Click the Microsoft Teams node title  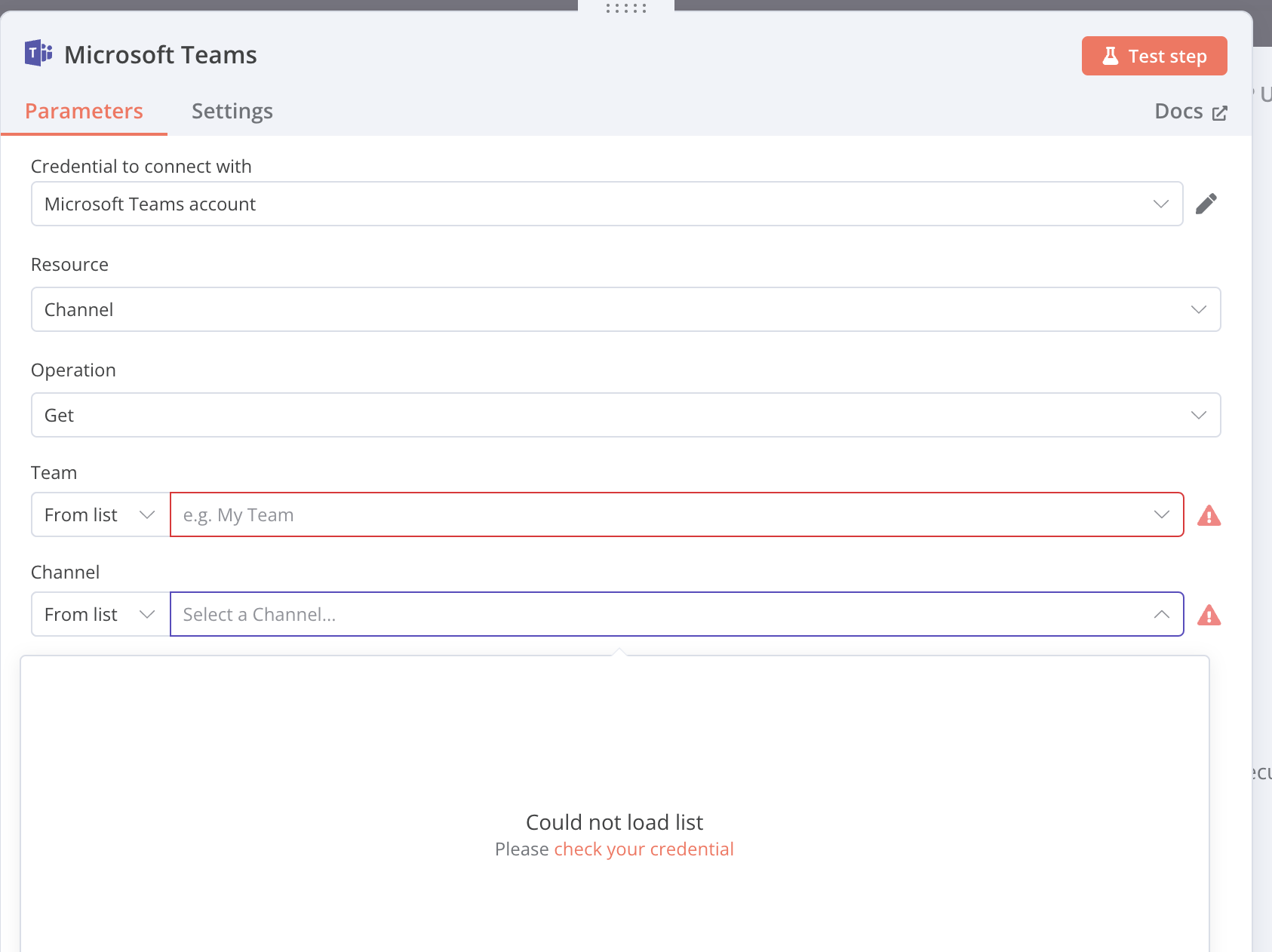(x=161, y=55)
